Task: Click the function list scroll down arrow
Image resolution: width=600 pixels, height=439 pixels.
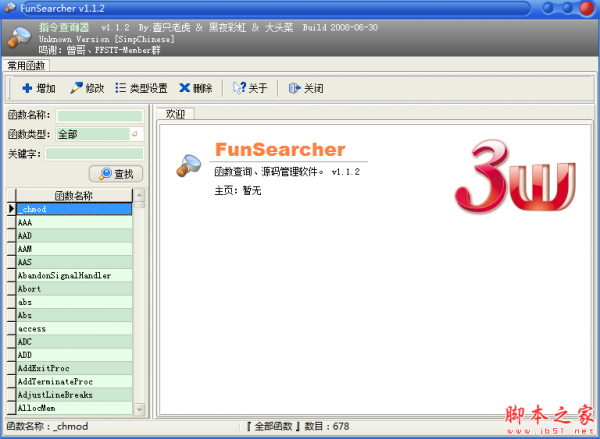Action: coord(139,410)
